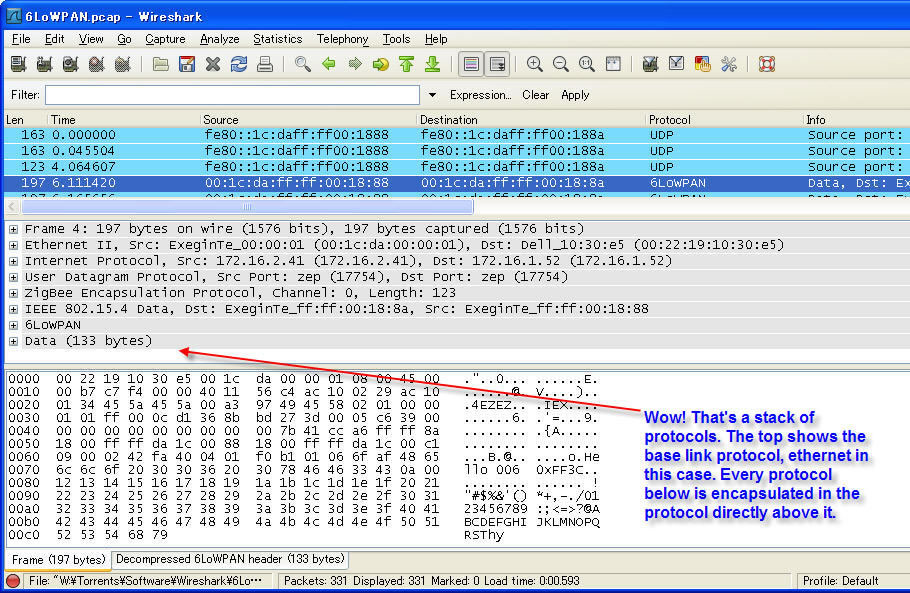Expand the IEEE 802.15.4 Data node
Viewport: 910px width, 593px height.
tap(13, 309)
